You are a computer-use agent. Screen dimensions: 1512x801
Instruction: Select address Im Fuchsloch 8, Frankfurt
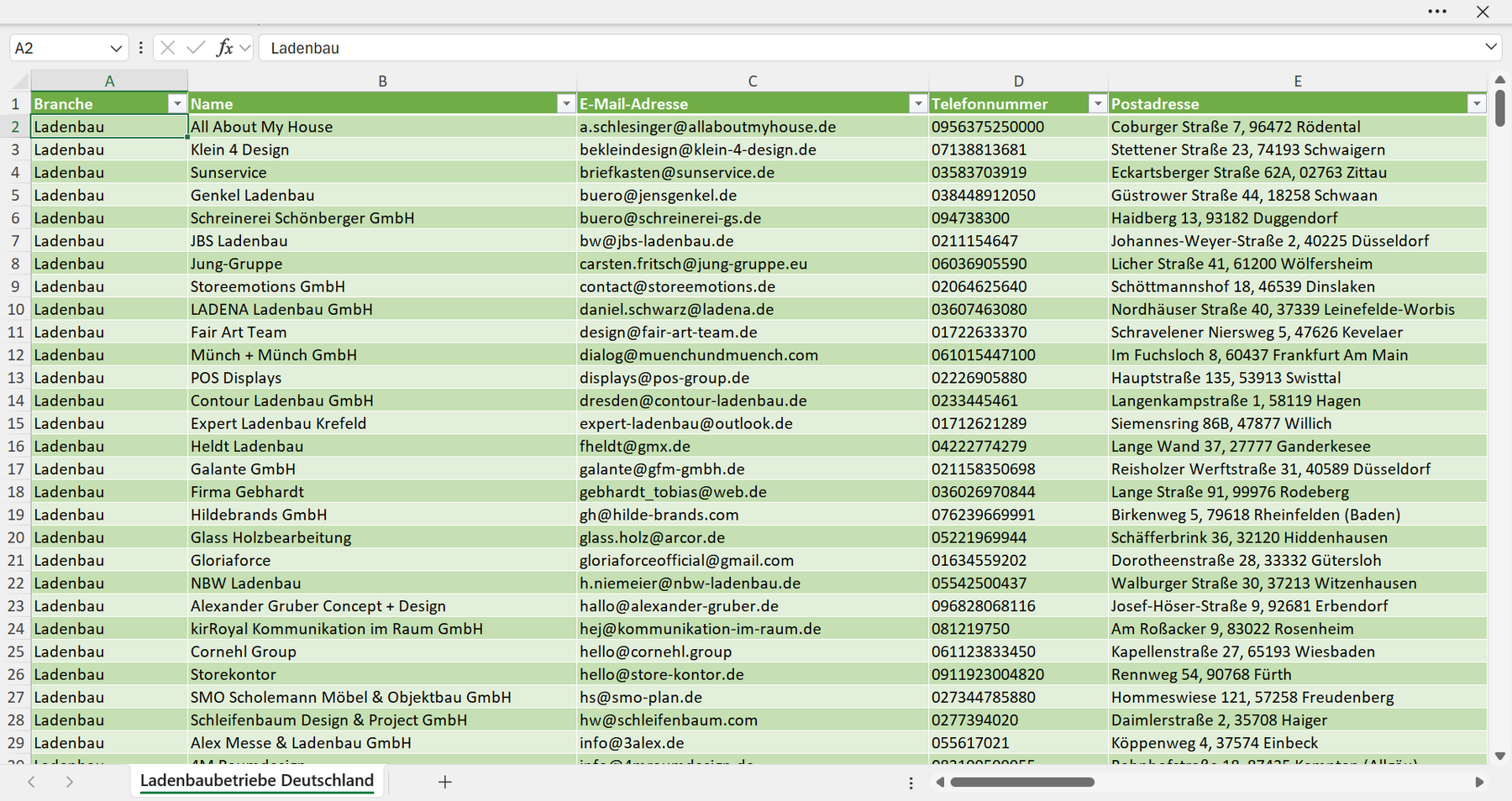(x=1298, y=355)
